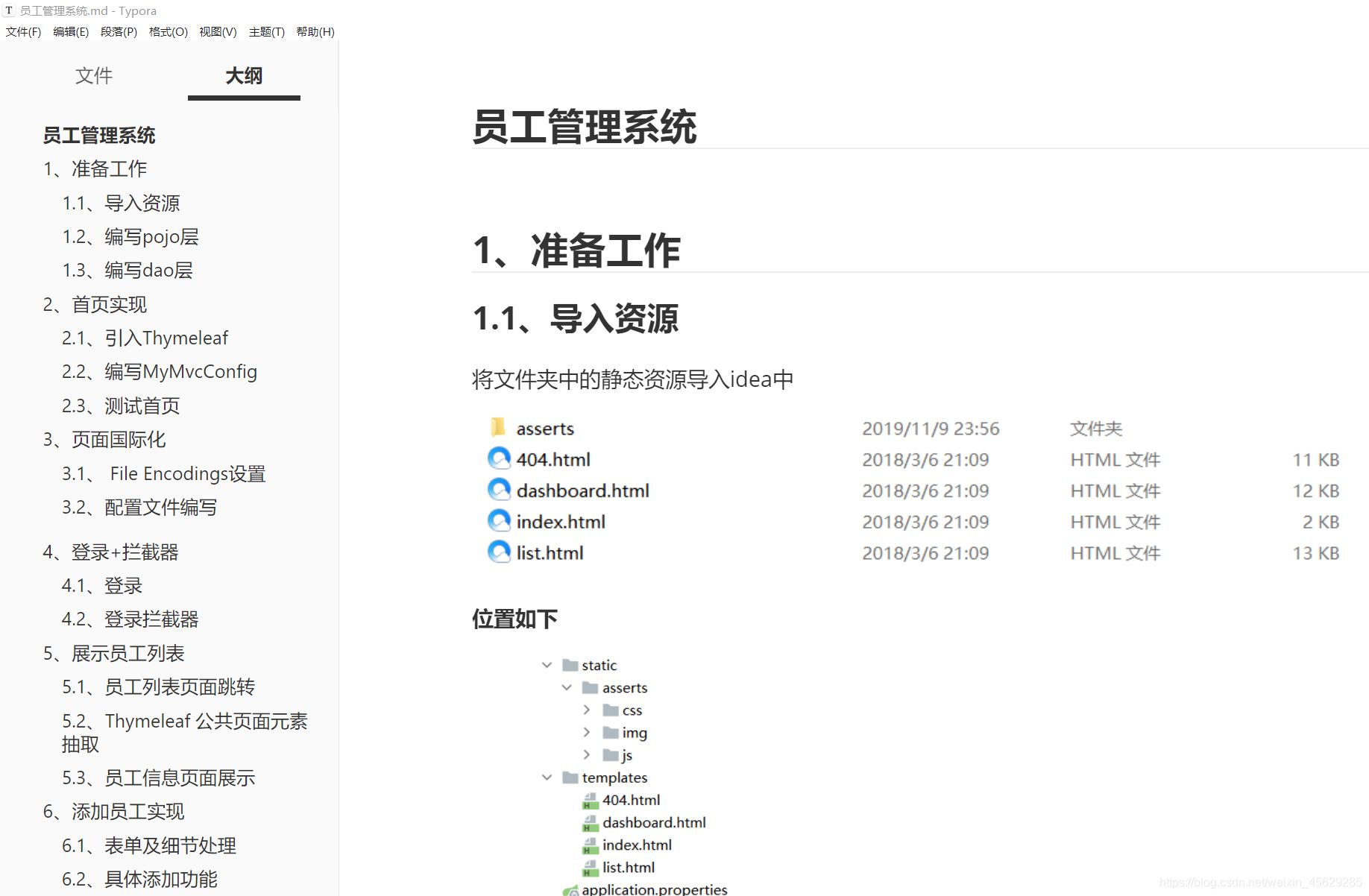Click the application.properties file icon
The height and width of the screenshot is (896, 1369).
[571, 889]
